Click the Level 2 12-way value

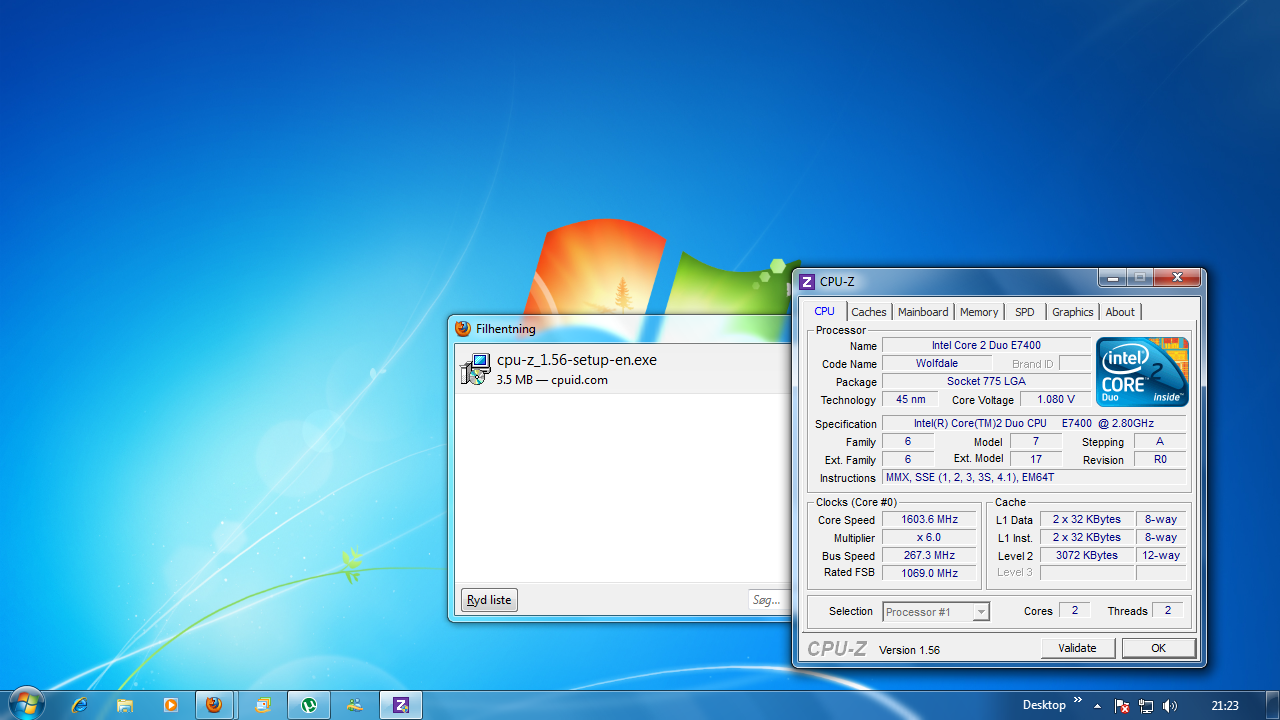(x=1160, y=556)
